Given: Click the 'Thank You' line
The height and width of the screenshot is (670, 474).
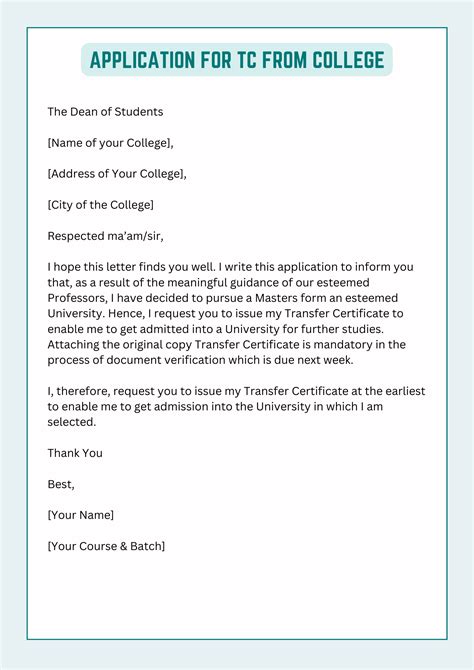Looking at the screenshot, I should click(x=75, y=453).
